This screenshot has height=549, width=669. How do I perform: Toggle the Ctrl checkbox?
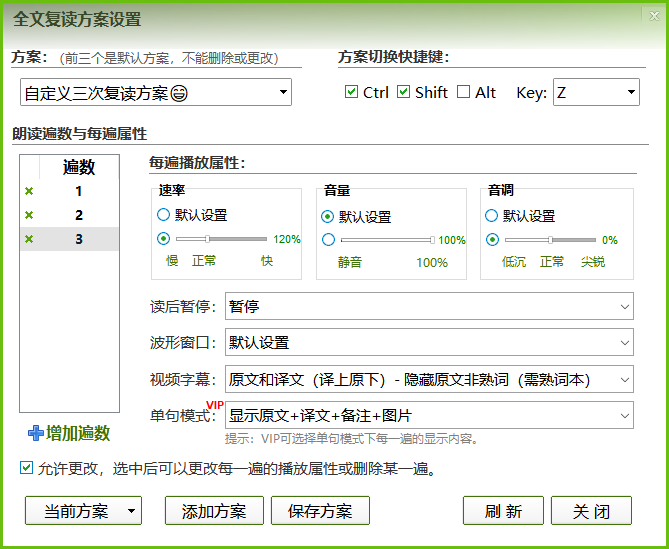[351, 92]
